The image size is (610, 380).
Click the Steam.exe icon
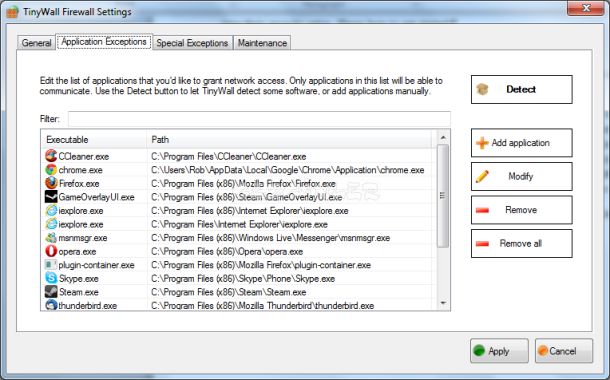click(51, 292)
